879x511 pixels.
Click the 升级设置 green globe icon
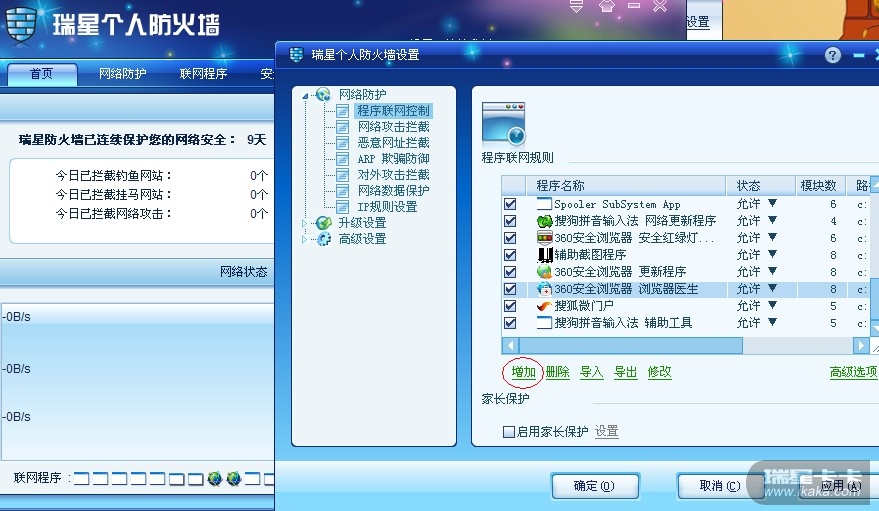click(x=323, y=223)
